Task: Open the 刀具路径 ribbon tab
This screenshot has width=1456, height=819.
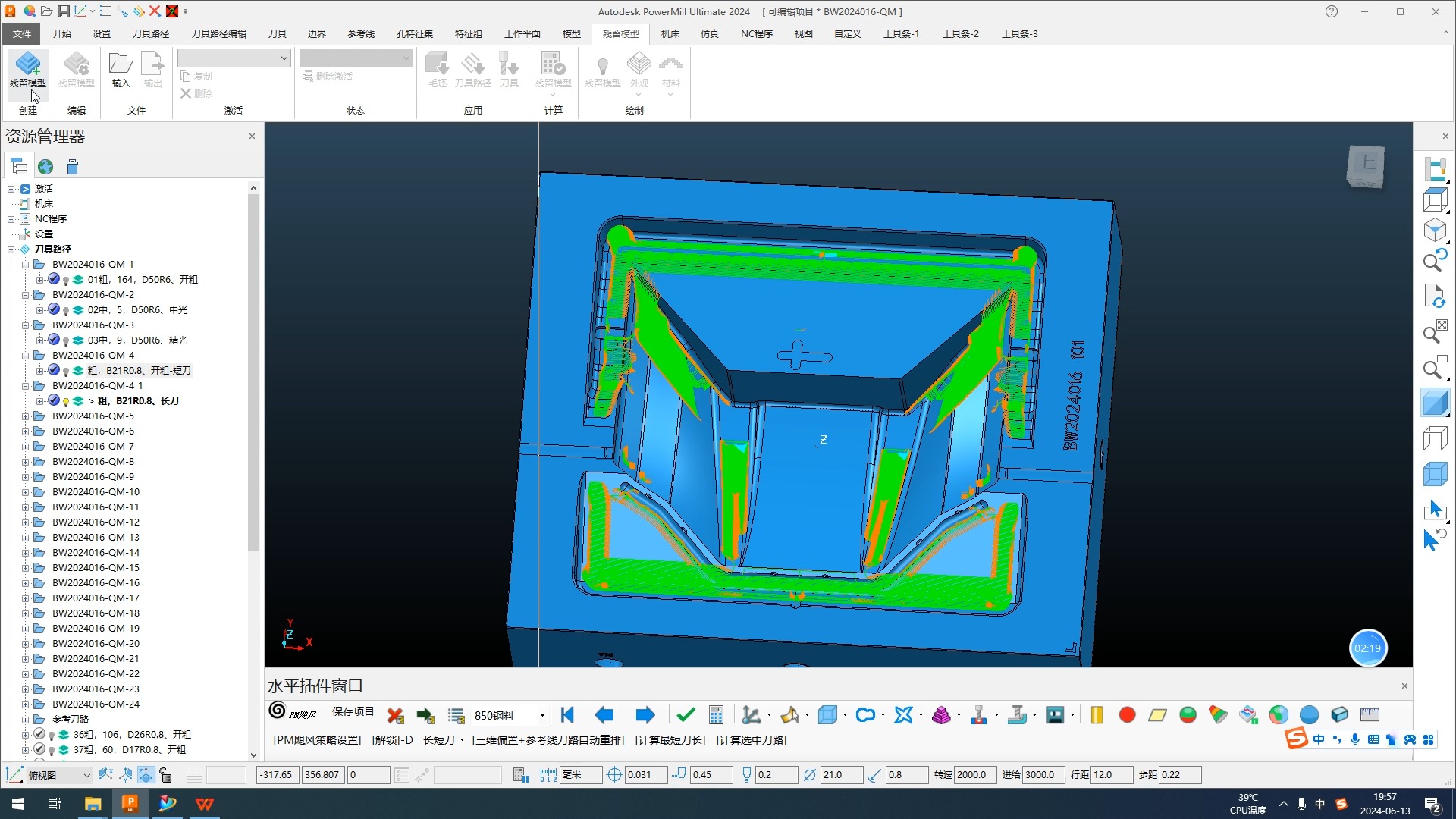Action: (x=150, y=33)
